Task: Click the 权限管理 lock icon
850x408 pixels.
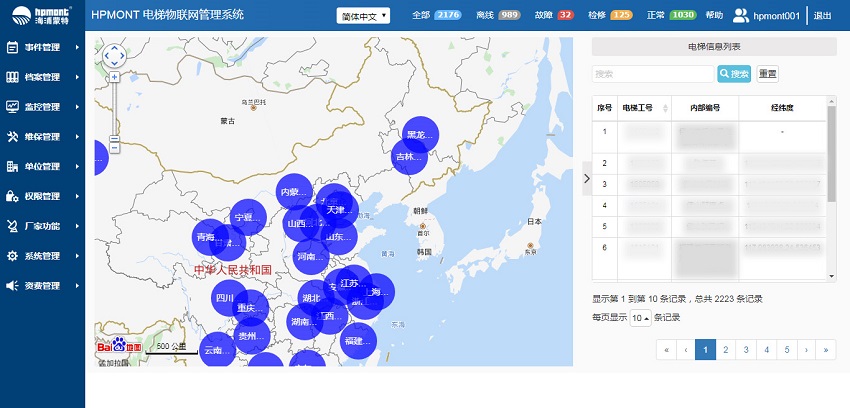Action: click(x=12, y=196)
